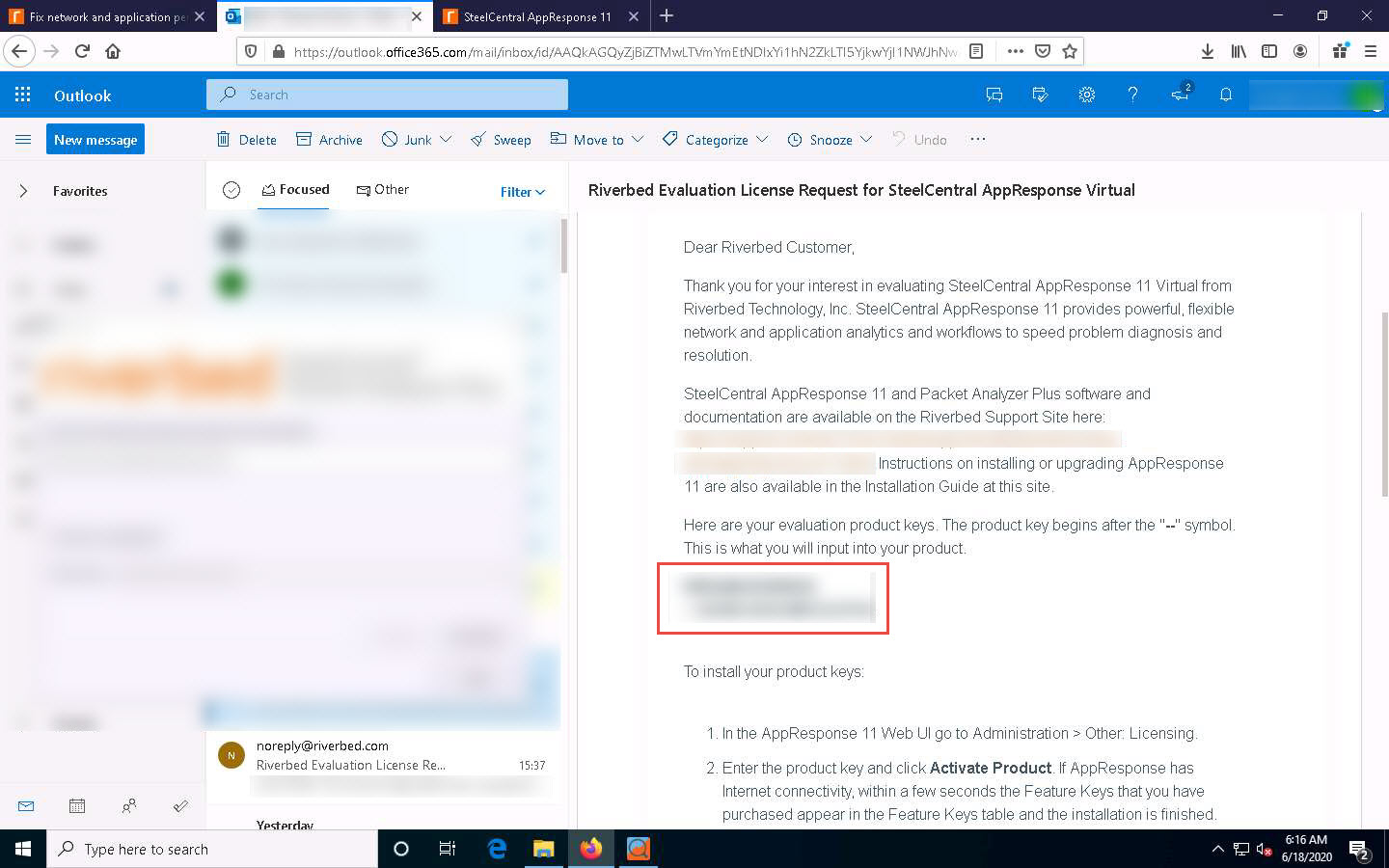The image size is (1389, 868).
Task: Open the chat icon in Outlook header
Action: point(994,95)
